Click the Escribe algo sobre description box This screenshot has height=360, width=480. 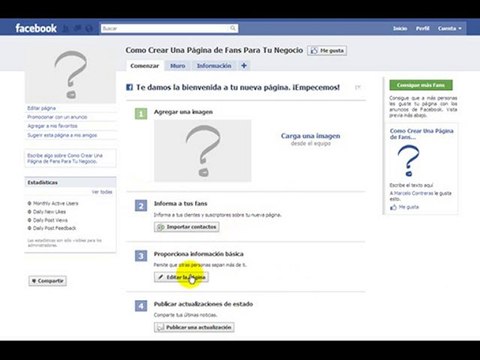tap(70, 158)
